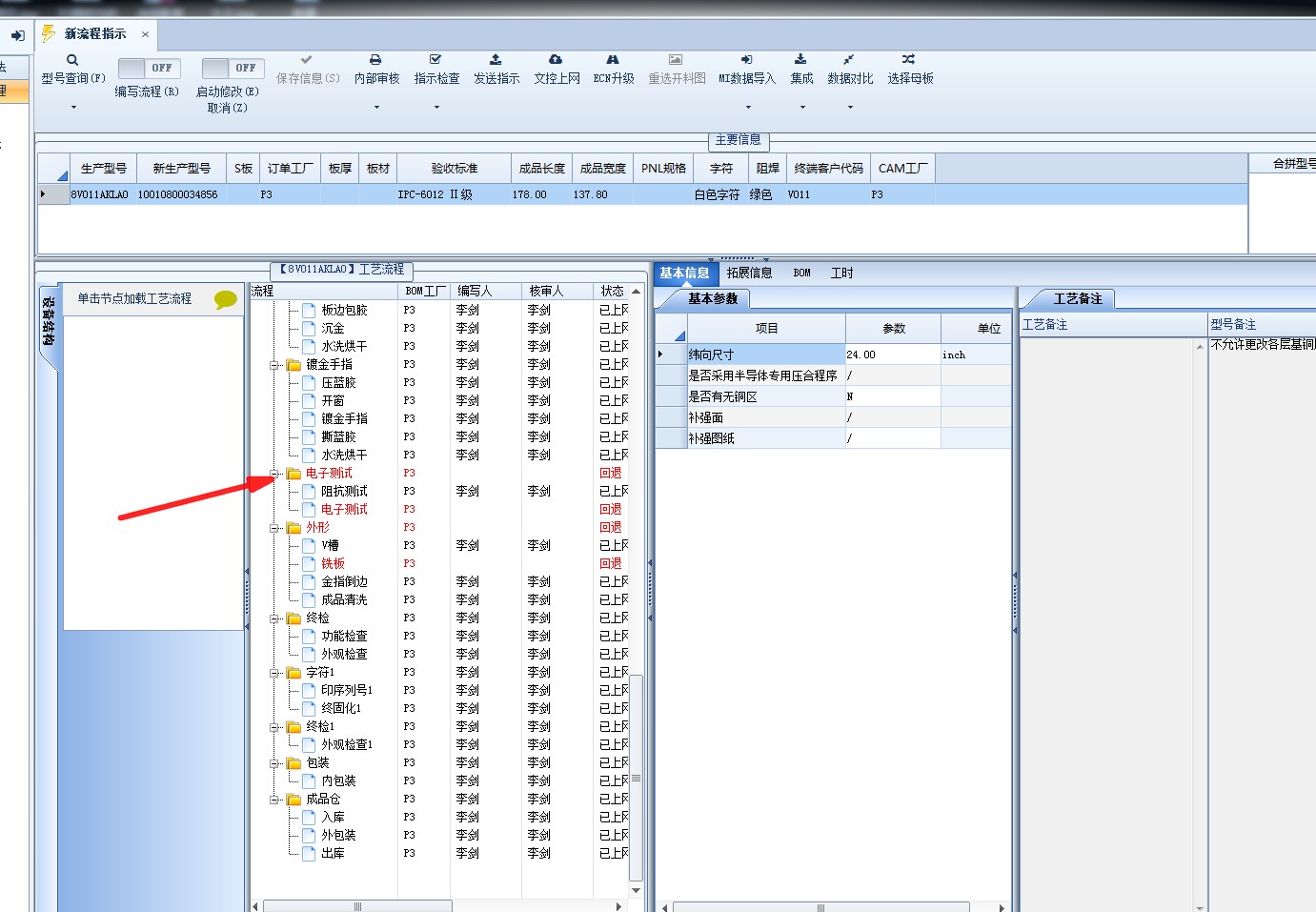The width and height of the screenshot is (1316, 912).
Task: Click the 集成 download icon
Action: pos(800,60)
